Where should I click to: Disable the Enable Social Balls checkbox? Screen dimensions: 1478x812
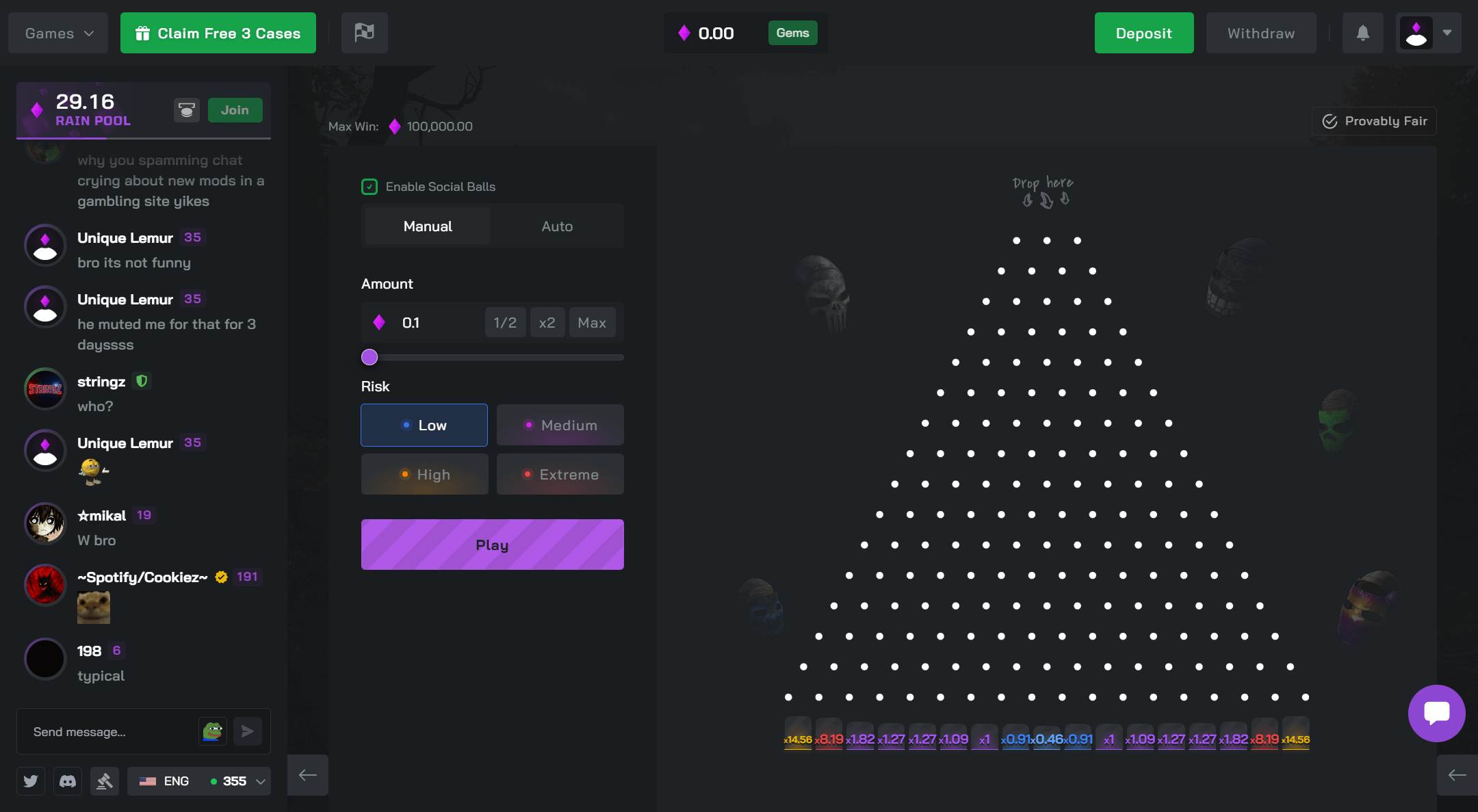coord(369,187)
